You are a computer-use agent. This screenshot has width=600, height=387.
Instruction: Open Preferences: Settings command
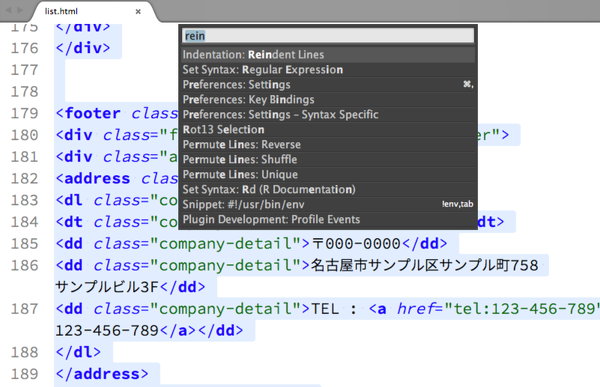pyautogui.click(x=328, y=85)
